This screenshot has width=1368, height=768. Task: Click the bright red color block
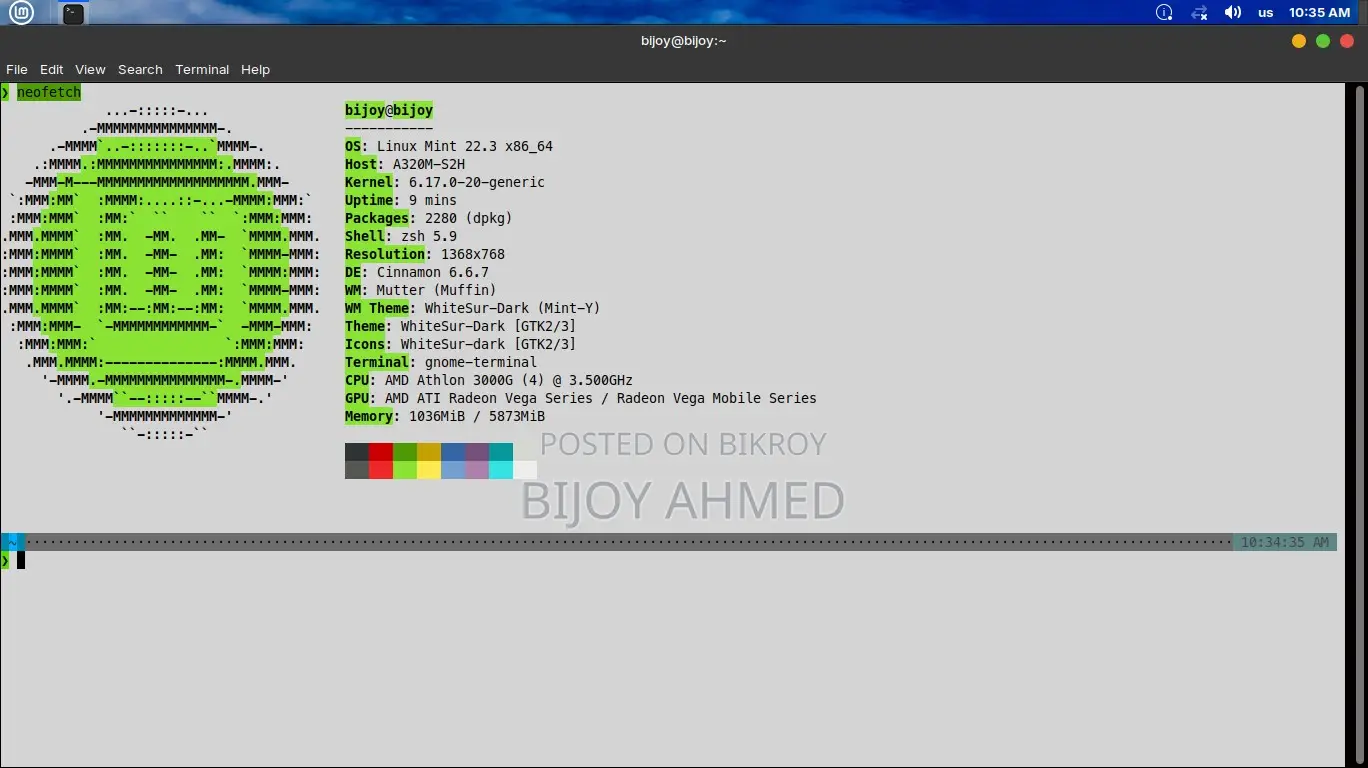381,470
